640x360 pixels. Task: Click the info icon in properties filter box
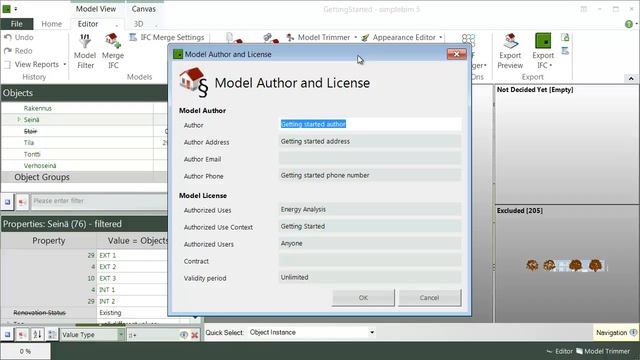click(184, 335)
